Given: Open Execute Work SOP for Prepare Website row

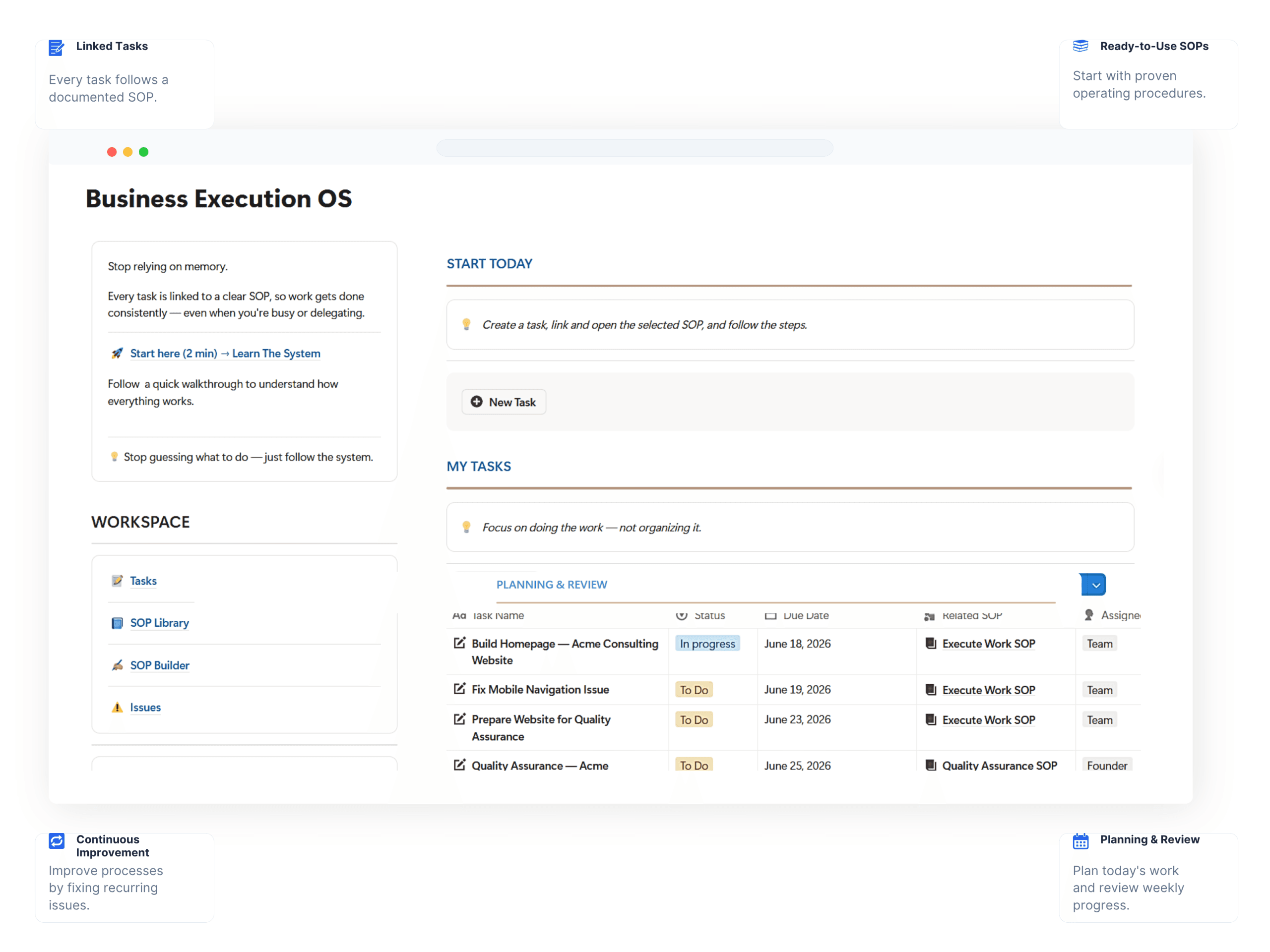Looking at the screenshot, I should coord(989,719).
